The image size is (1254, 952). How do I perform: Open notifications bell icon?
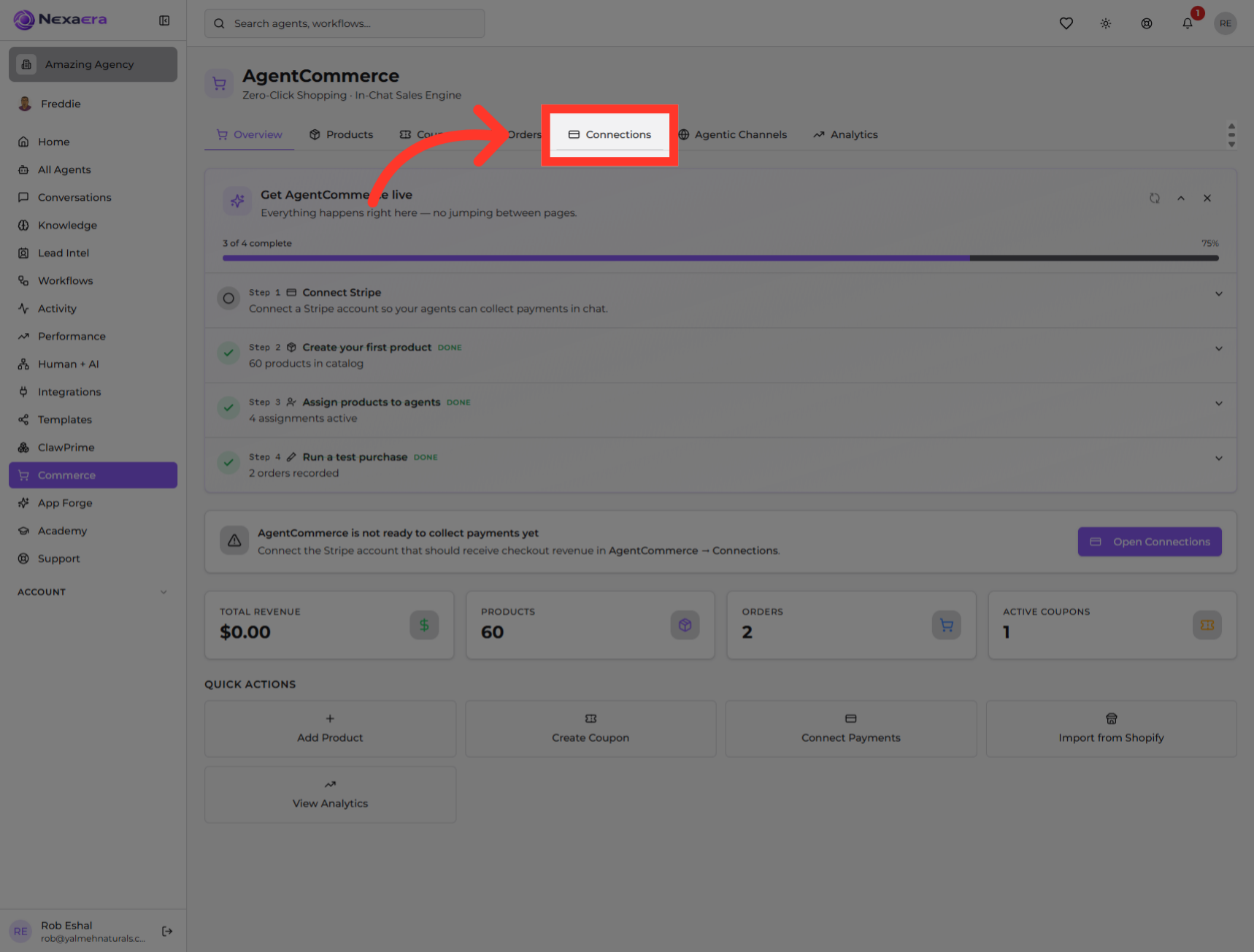(x=1188, y=23)
